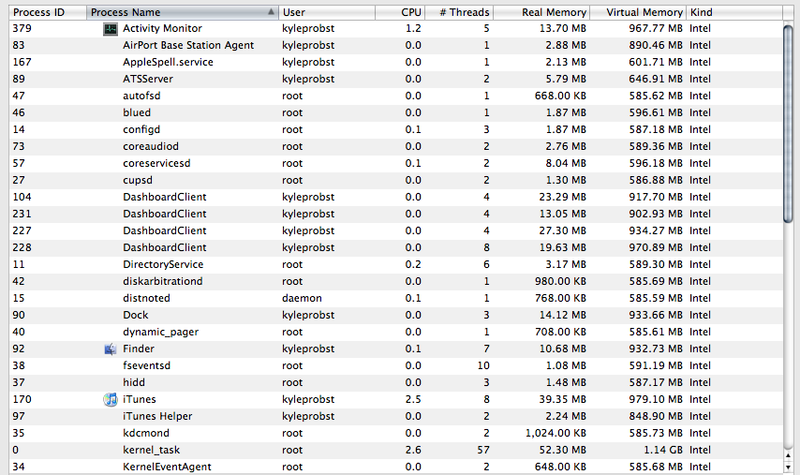The height and width of the screenshot is (475, 800).
Task: Sort by User column header
Action: coord(327,12)
